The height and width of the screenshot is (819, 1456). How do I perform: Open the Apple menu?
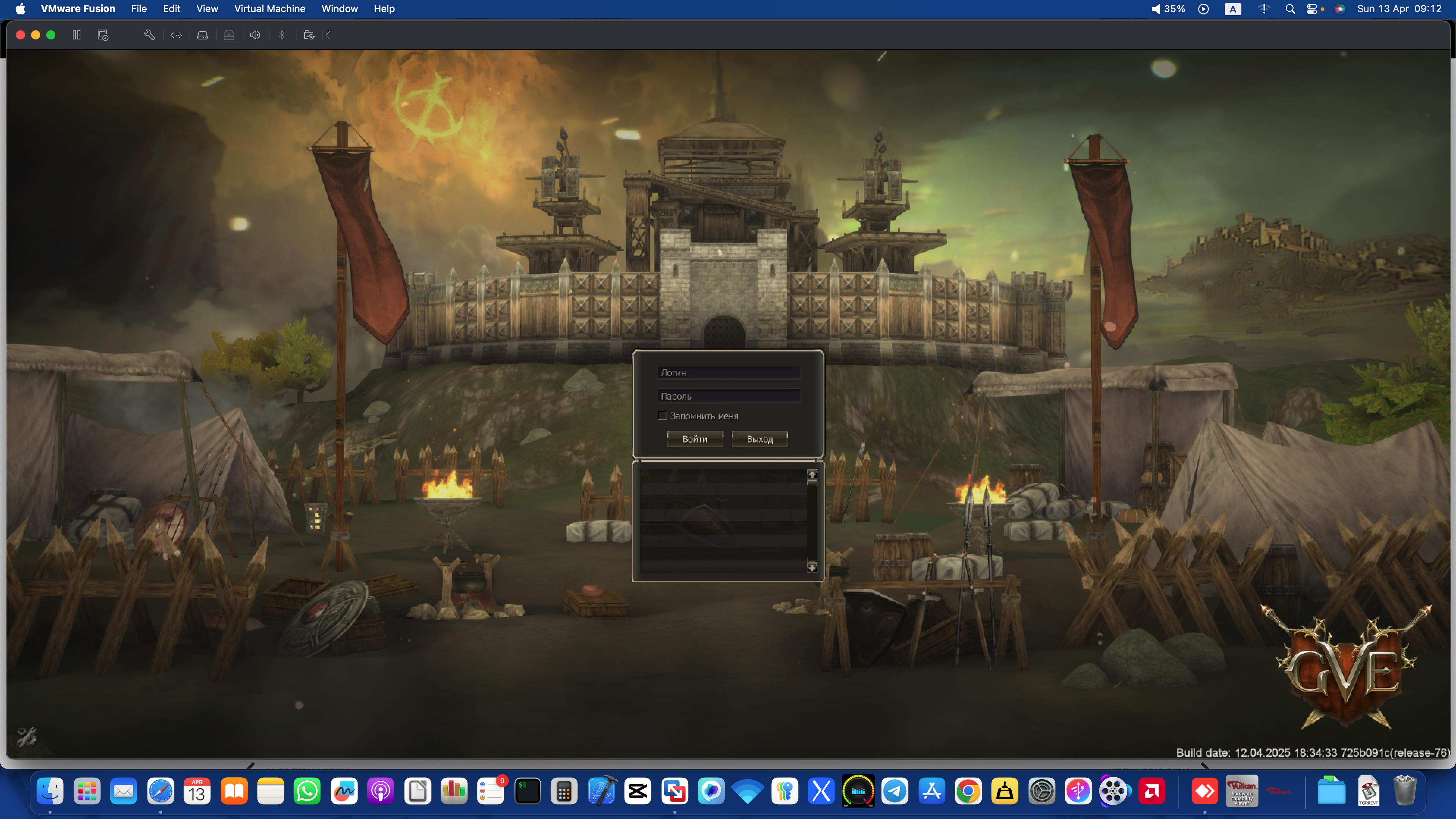click(20, 8)
